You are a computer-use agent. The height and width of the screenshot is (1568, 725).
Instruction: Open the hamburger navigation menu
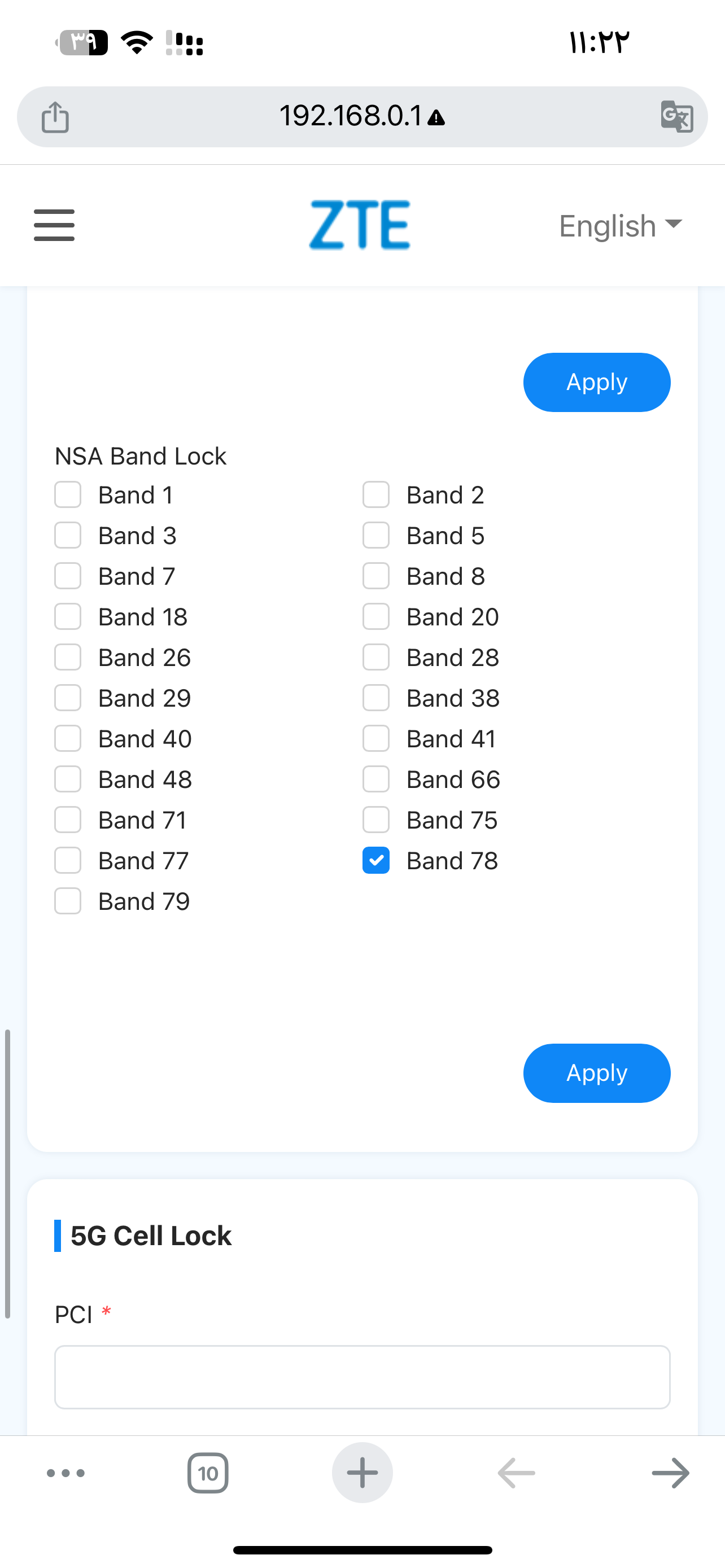54,225
